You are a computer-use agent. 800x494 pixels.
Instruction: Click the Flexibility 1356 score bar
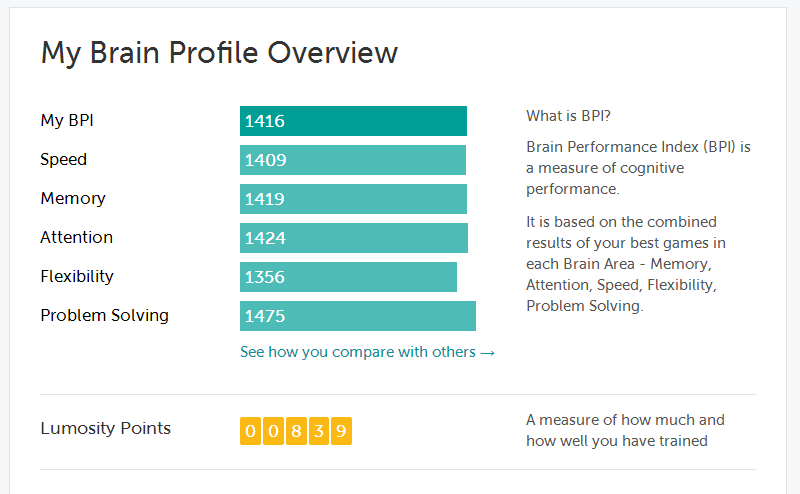point(348,277)
